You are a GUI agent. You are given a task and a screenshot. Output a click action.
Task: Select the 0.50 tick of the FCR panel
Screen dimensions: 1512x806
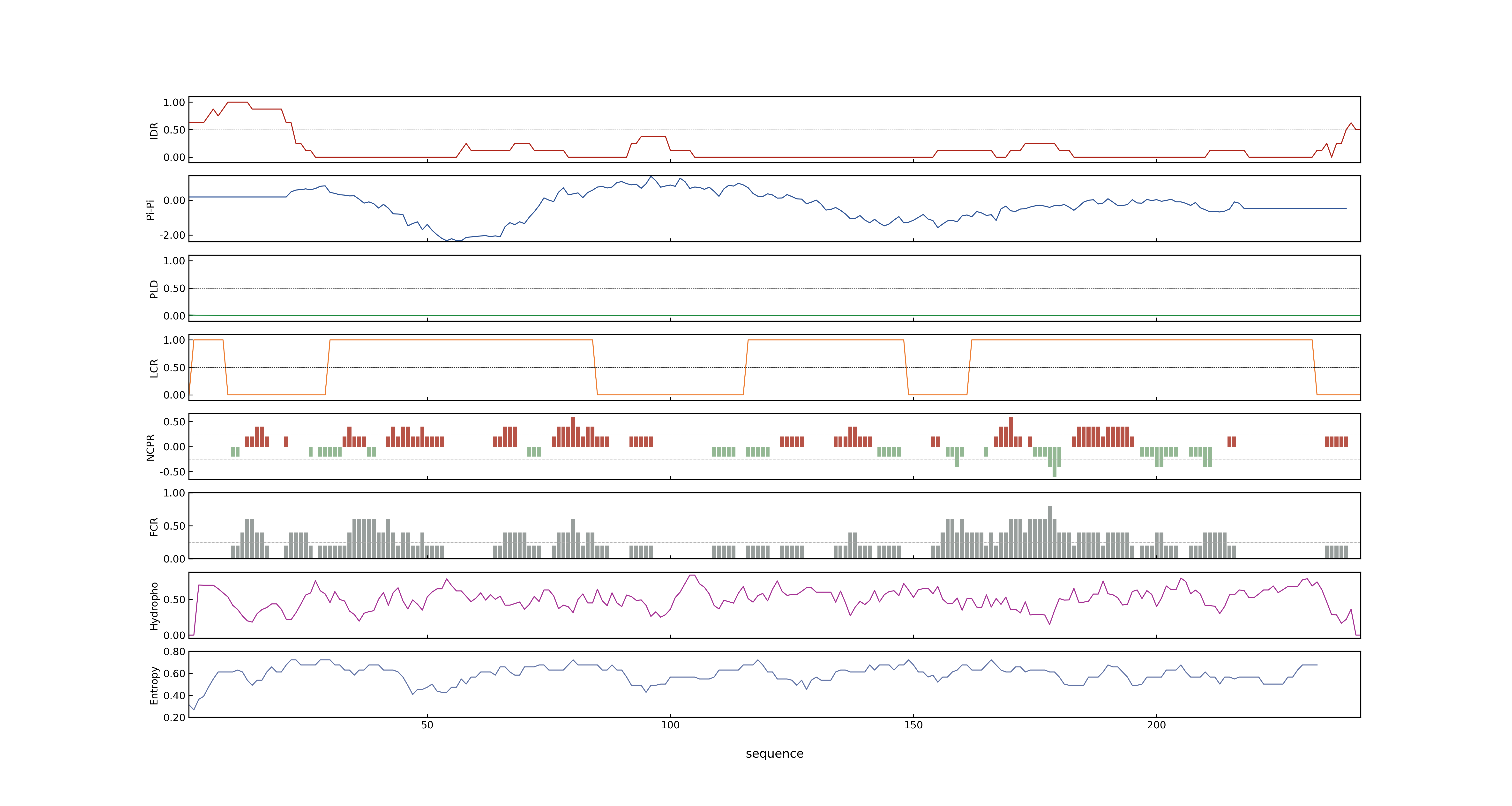(174, 526)
